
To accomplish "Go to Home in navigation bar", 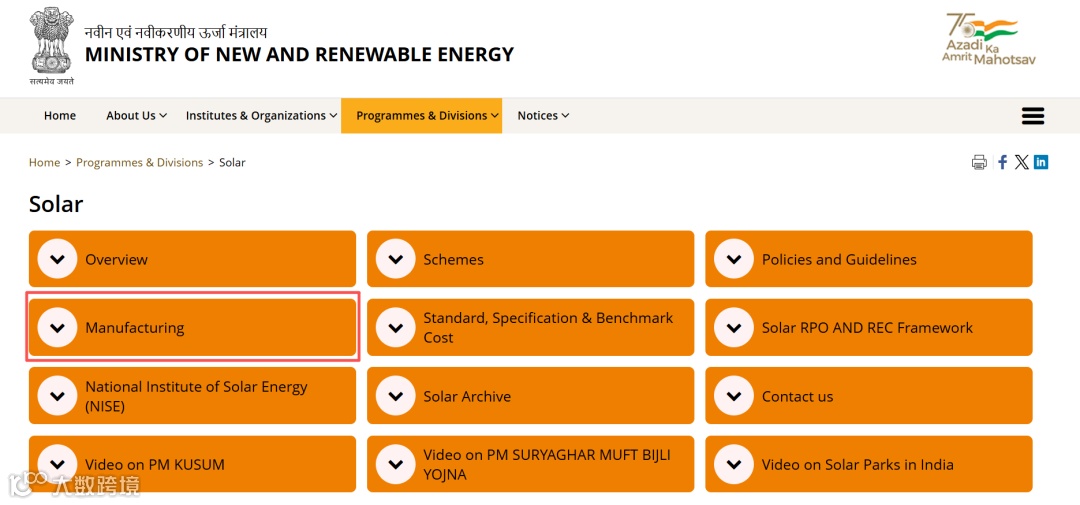I will 60,116.
